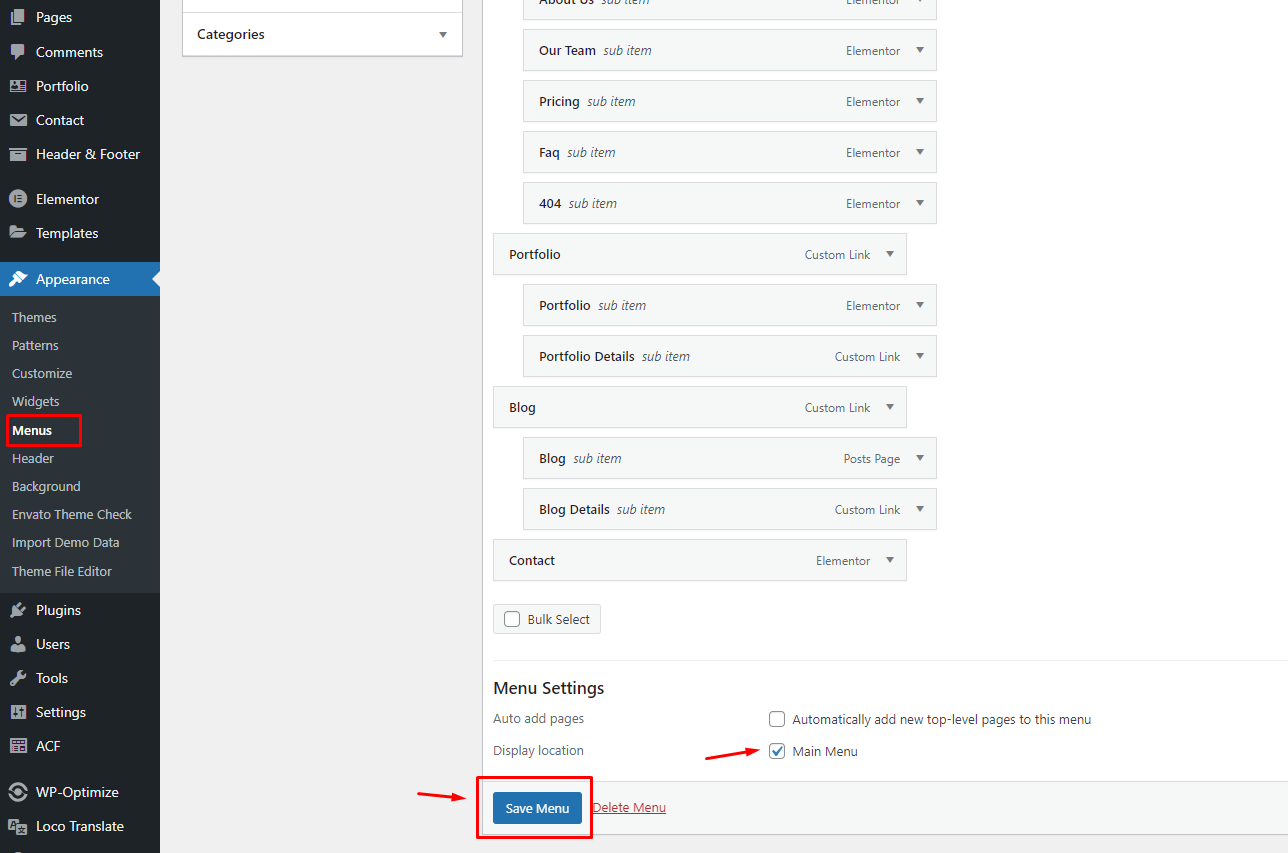Expand the Categories panel arrow
1288x853 pixels.
(443, 35)
